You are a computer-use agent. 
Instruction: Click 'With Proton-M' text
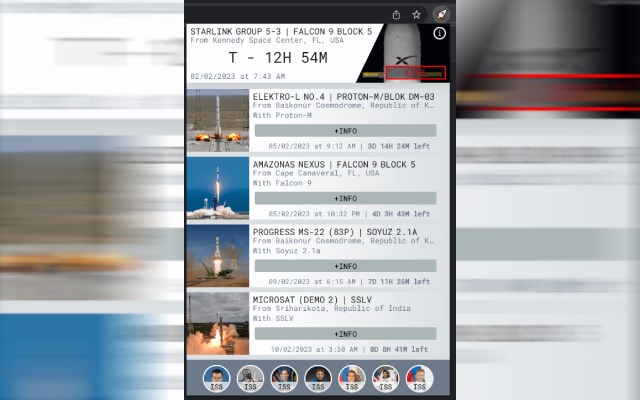(x=282, y=116)
